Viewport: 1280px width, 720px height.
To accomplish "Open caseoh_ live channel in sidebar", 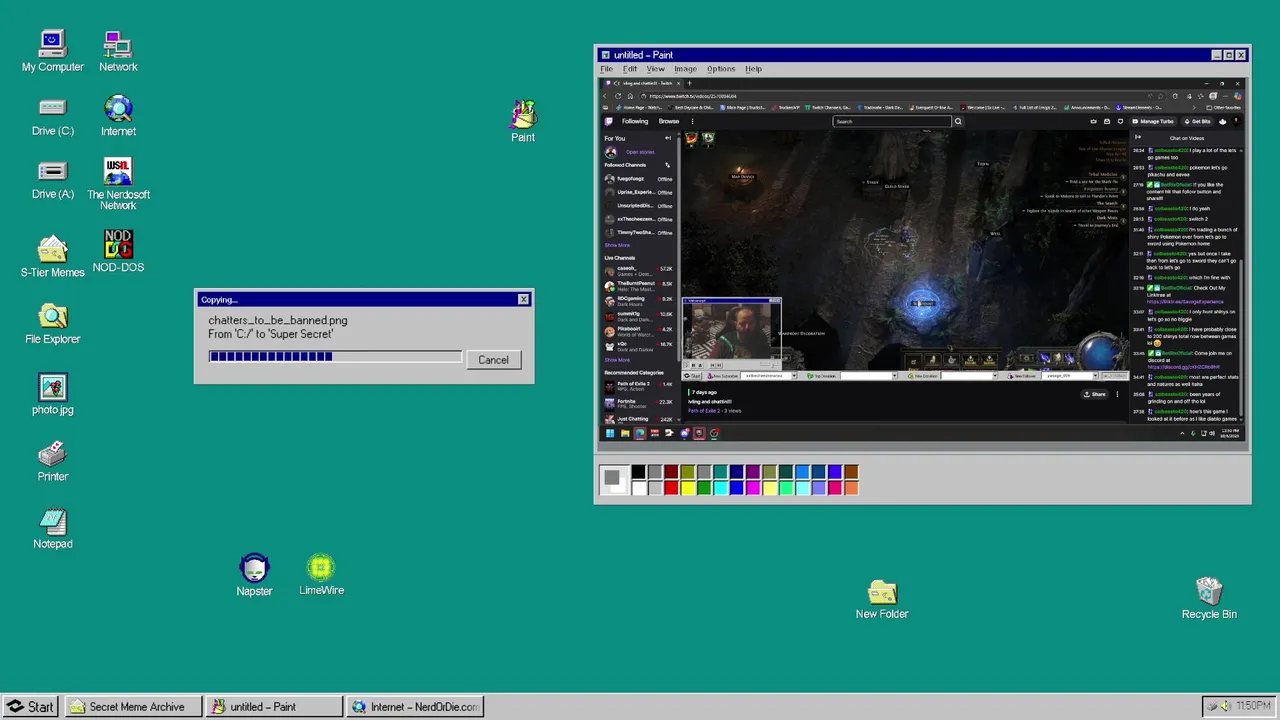I will (639, 271).
